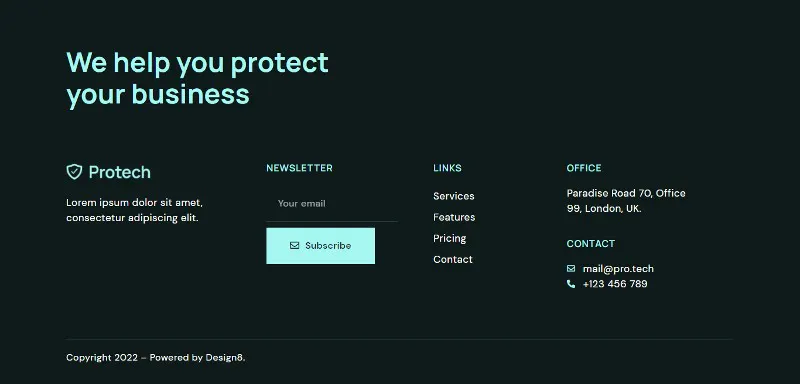
Task: Open the Services link
Action: [x=454, y=196]
